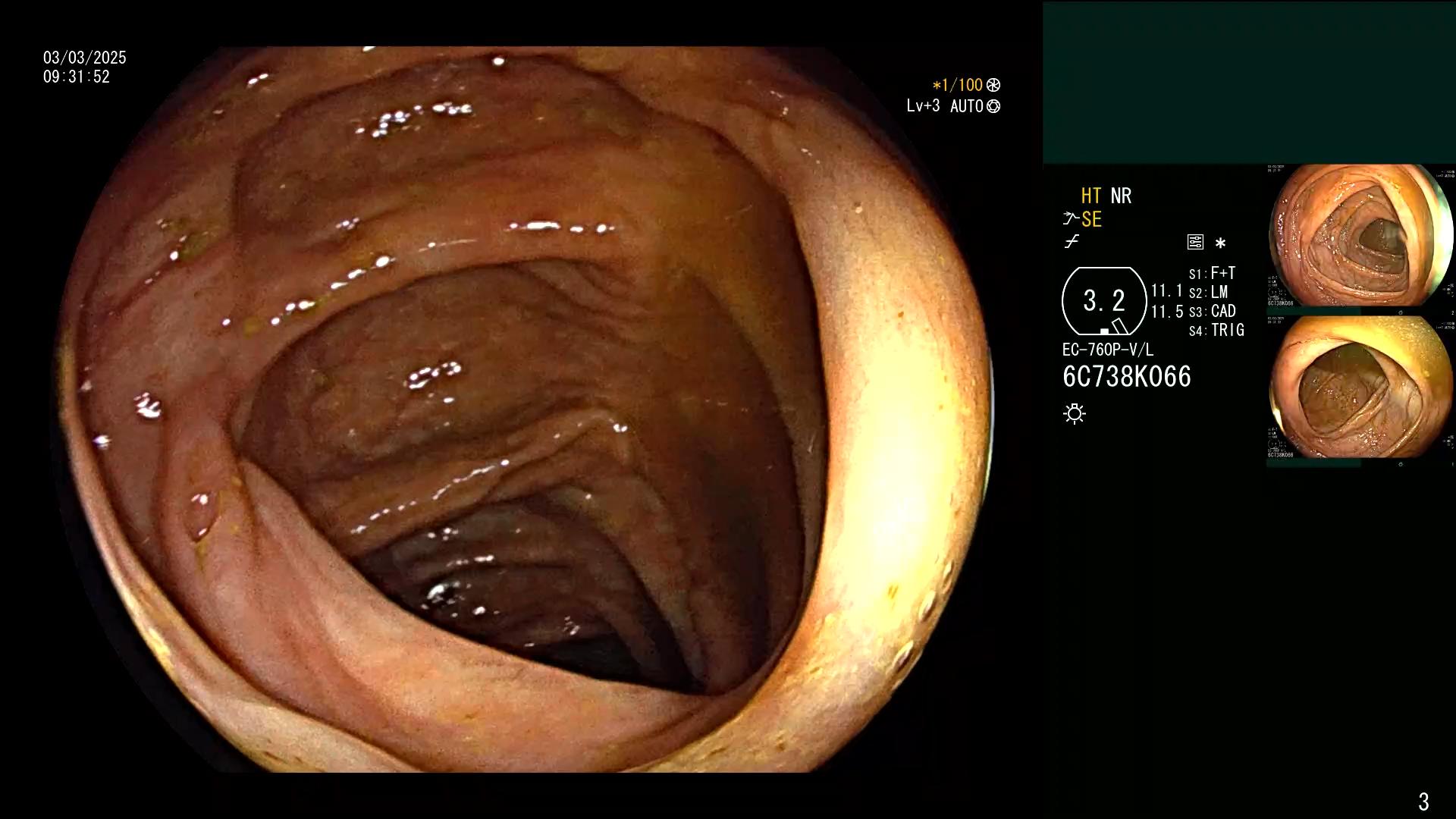This screenshot has height=819, width=1456.
Task: Click the value 11.1
Action: (1167, 291)
